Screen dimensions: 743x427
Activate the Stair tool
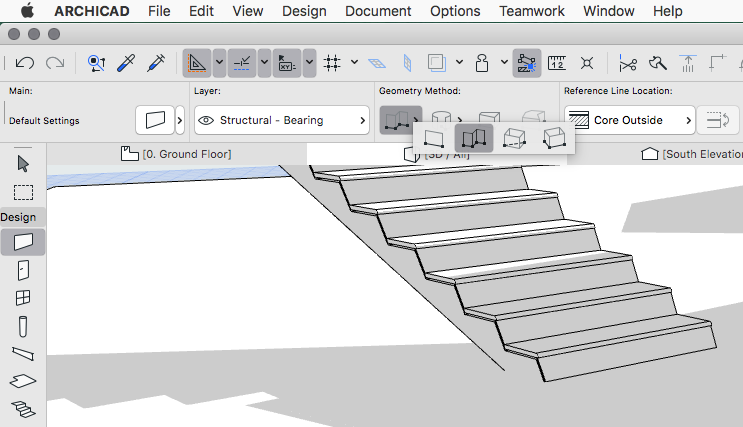click(x=23, y=408)
